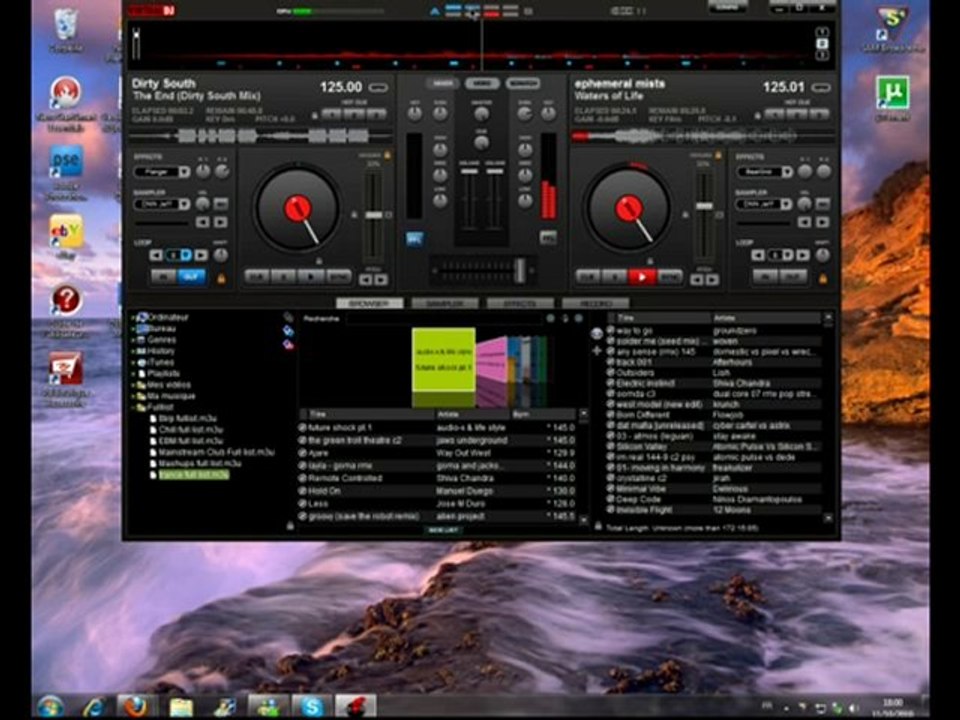Switch to the BROWSER tab
This screenshot has height=720, width=960.
pos(370,303)
